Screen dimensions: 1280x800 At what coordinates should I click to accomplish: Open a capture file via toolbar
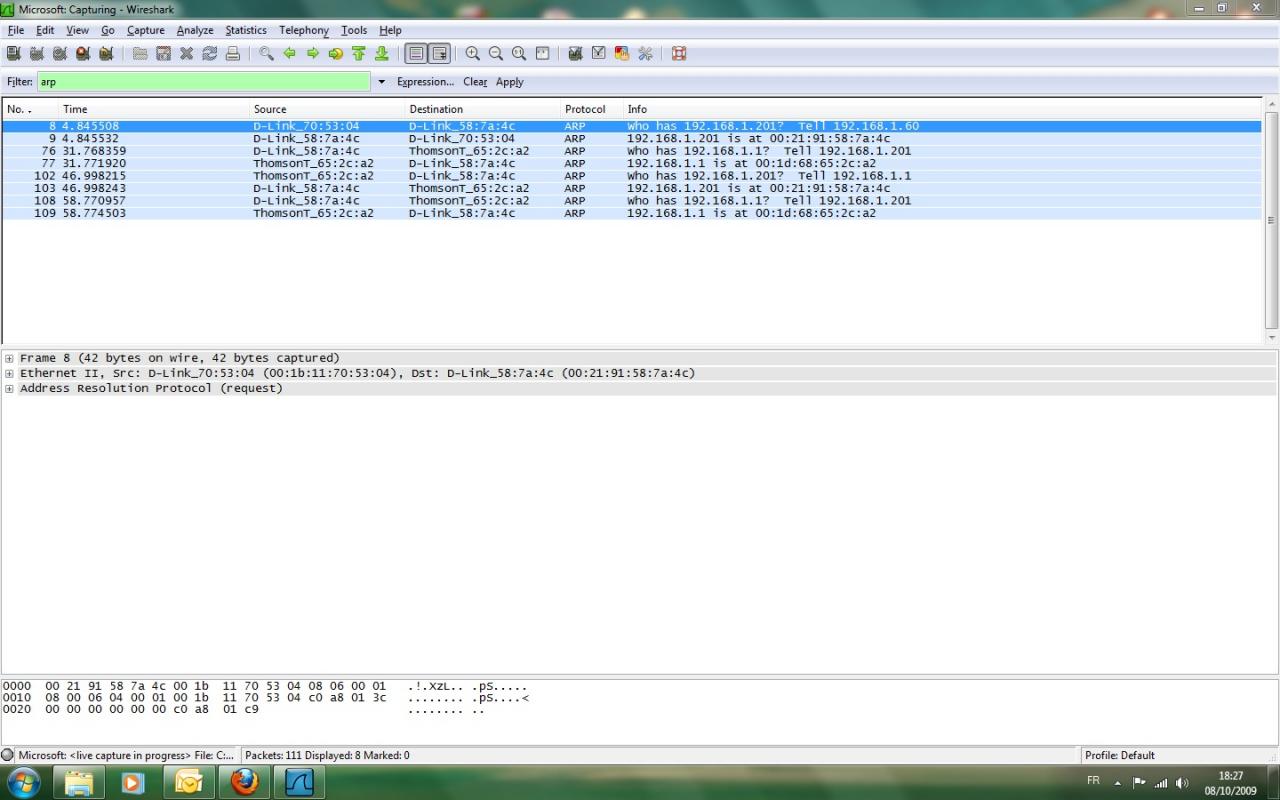click(x=140, y=53)
